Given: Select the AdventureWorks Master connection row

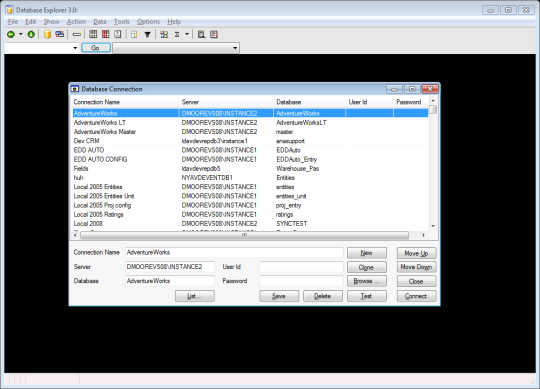Looking at the screenshot, I should (x=250, y=132).
